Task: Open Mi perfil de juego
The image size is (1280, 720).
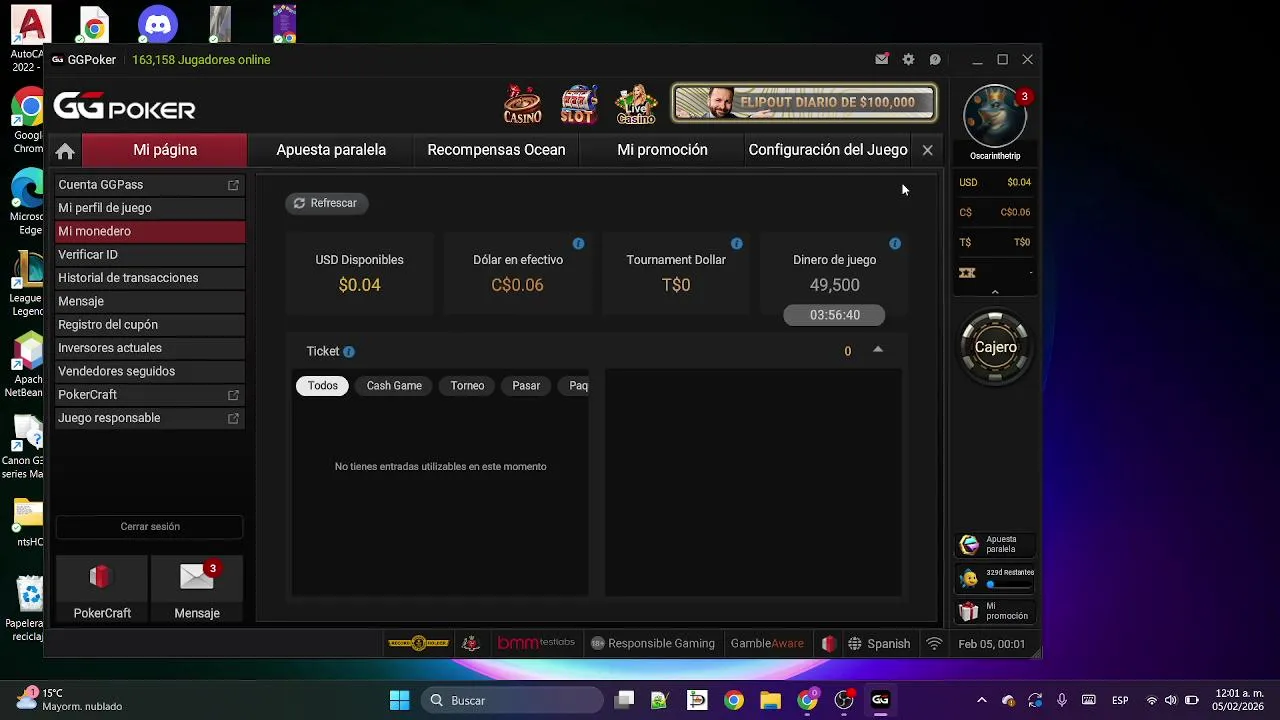Action: (x=149, y=208)
